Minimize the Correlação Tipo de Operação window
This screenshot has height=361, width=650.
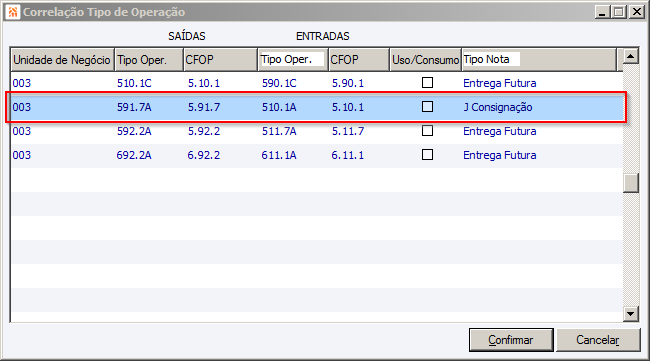[x=602, y=12]
